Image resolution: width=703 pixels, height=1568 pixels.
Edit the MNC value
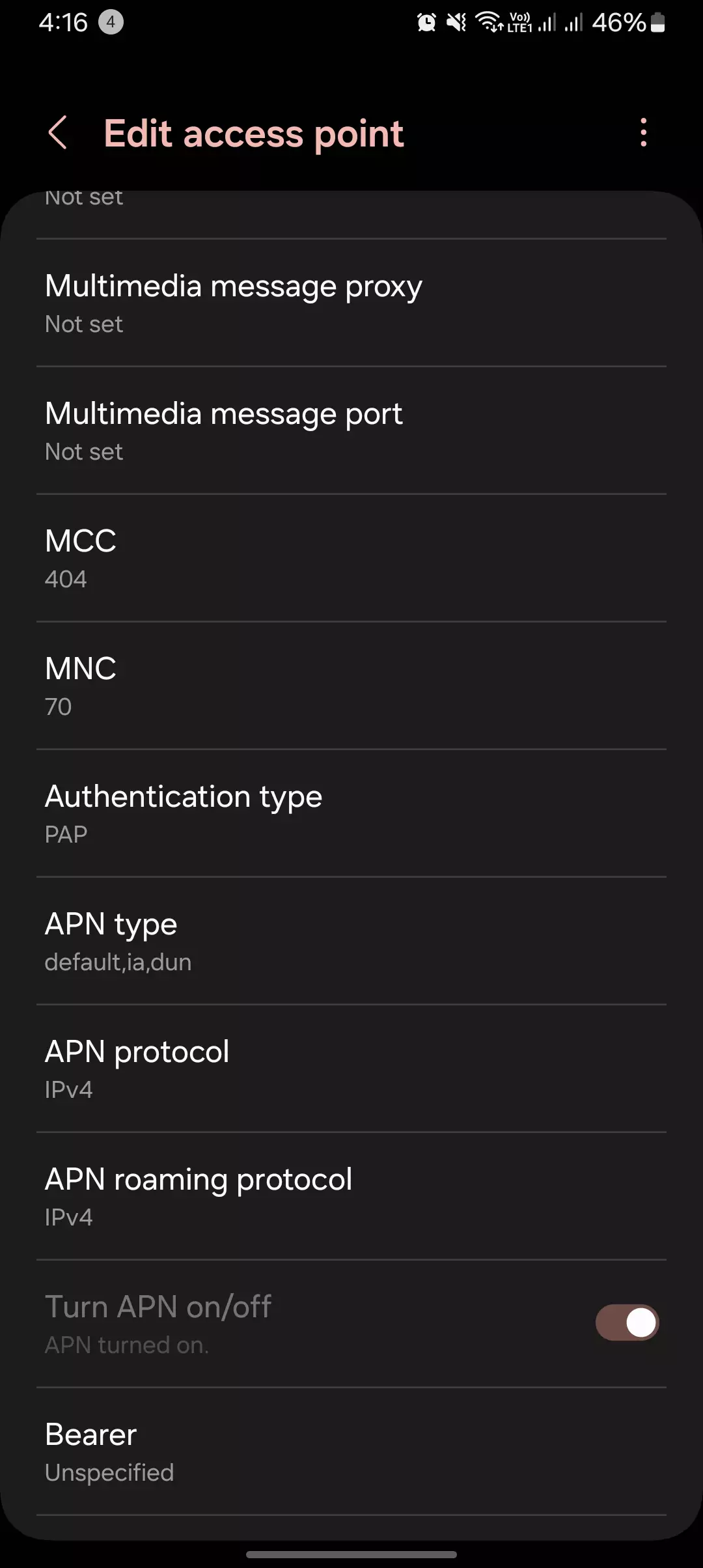tap(351, 686)
